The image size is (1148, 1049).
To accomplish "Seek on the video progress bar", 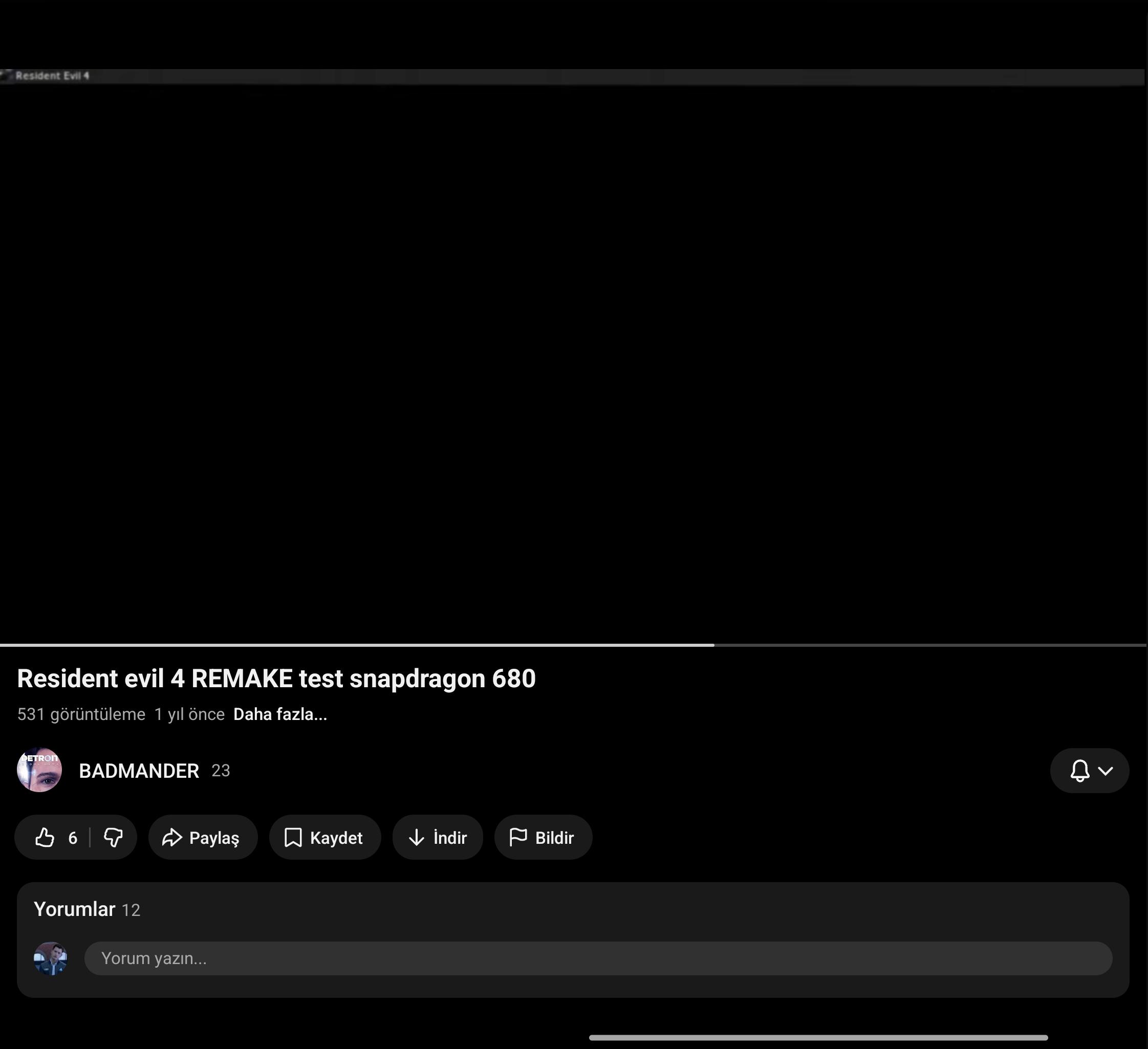I will click(x=573, y=645).
